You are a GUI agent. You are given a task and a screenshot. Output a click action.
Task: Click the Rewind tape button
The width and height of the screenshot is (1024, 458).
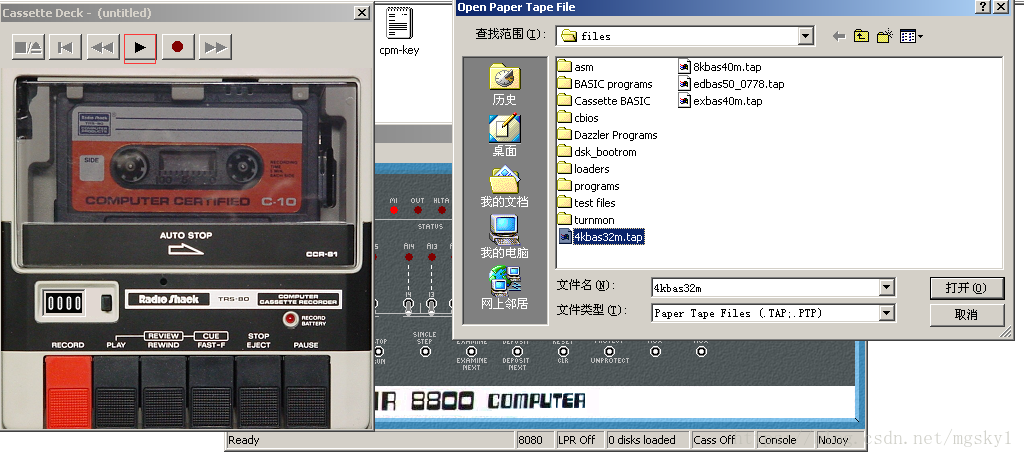pos(102,47)
